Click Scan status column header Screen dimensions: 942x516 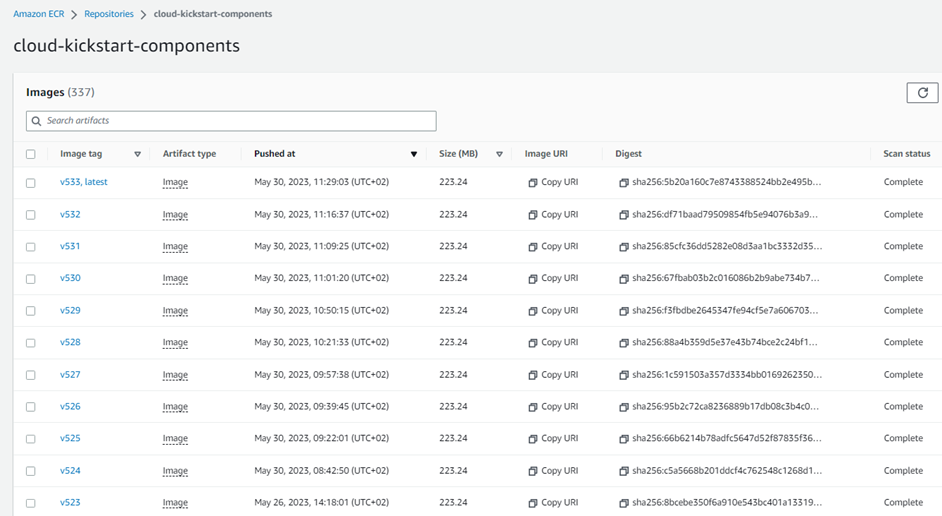click(x=907, y=154)
